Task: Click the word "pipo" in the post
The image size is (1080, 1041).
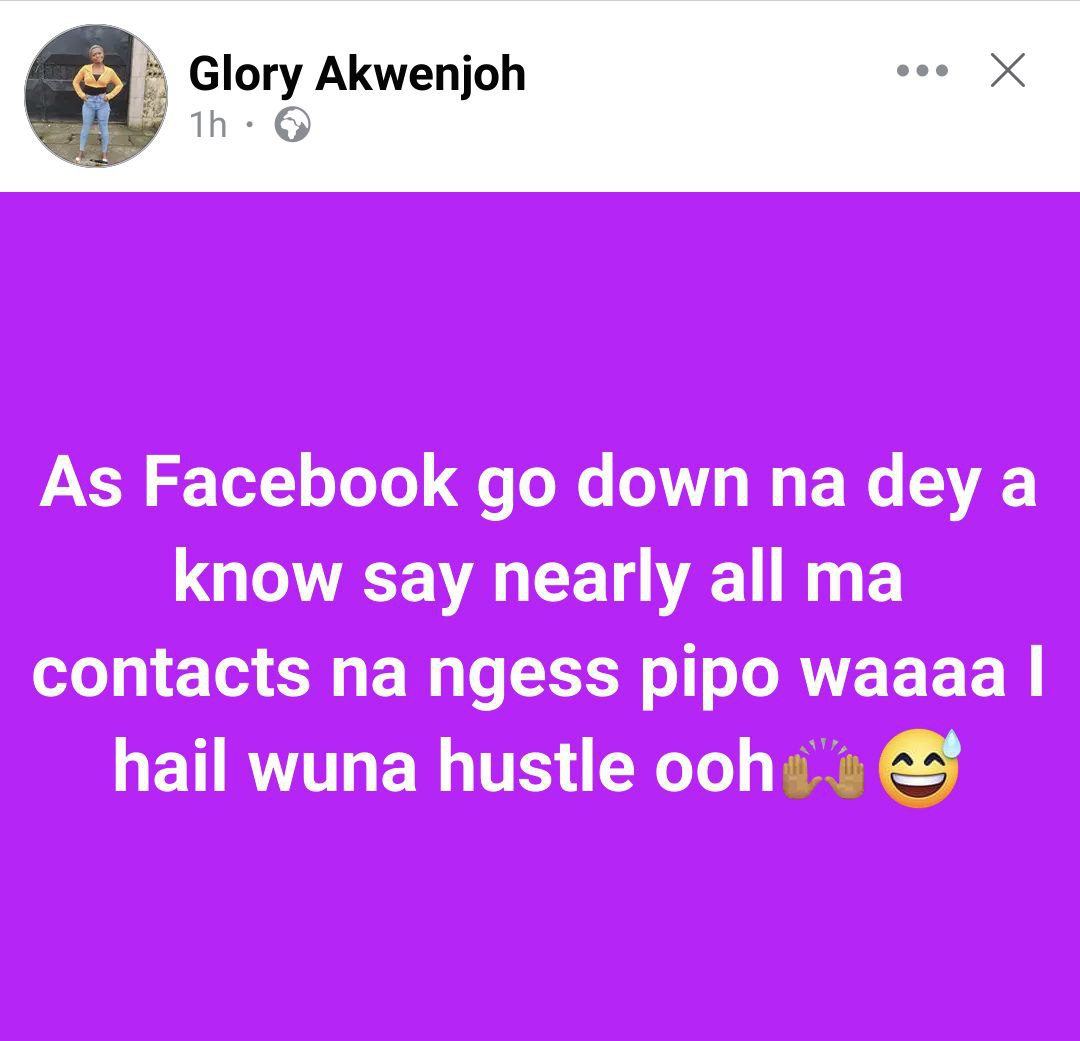Action: [x=710, y=676]
